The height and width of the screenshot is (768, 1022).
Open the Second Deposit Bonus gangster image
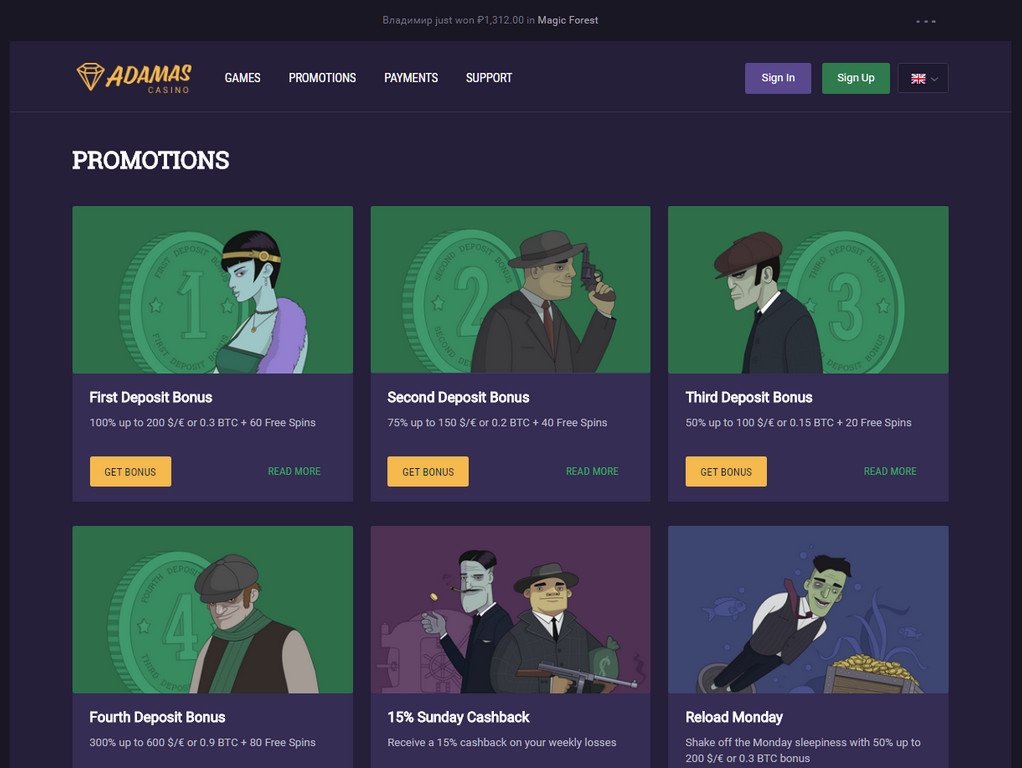click(510, 290)
